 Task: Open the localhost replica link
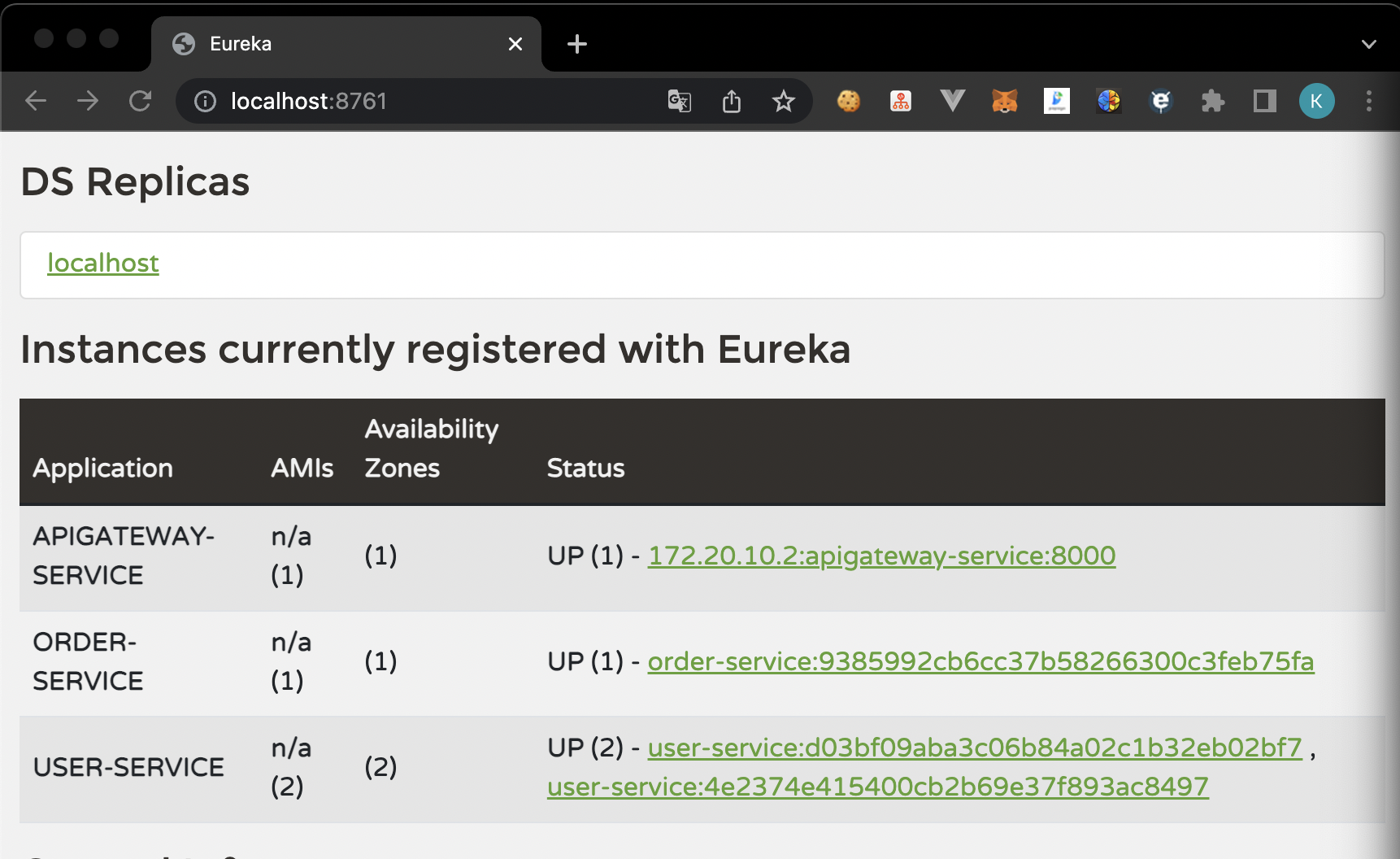pyautogui.click(x=103, y=264)
